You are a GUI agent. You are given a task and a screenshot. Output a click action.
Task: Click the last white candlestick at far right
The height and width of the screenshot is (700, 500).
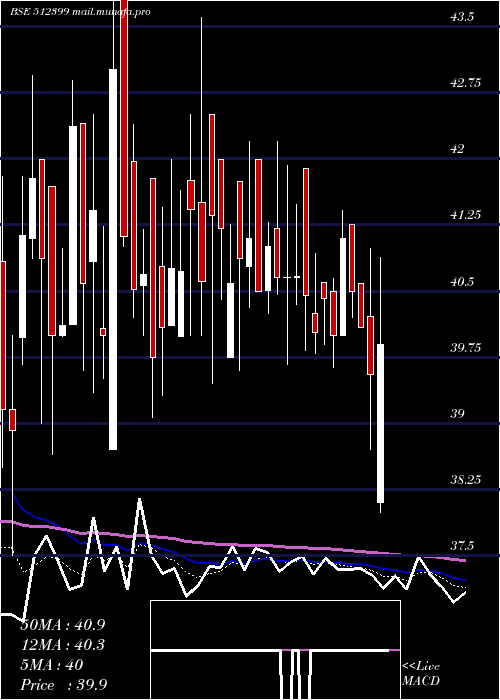(x=380, y=423)
